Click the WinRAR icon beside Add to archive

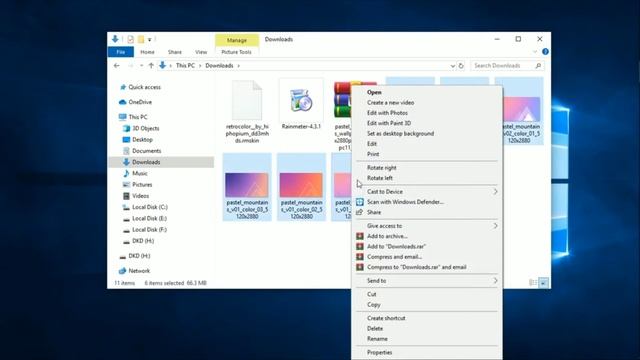pos(360,236)
